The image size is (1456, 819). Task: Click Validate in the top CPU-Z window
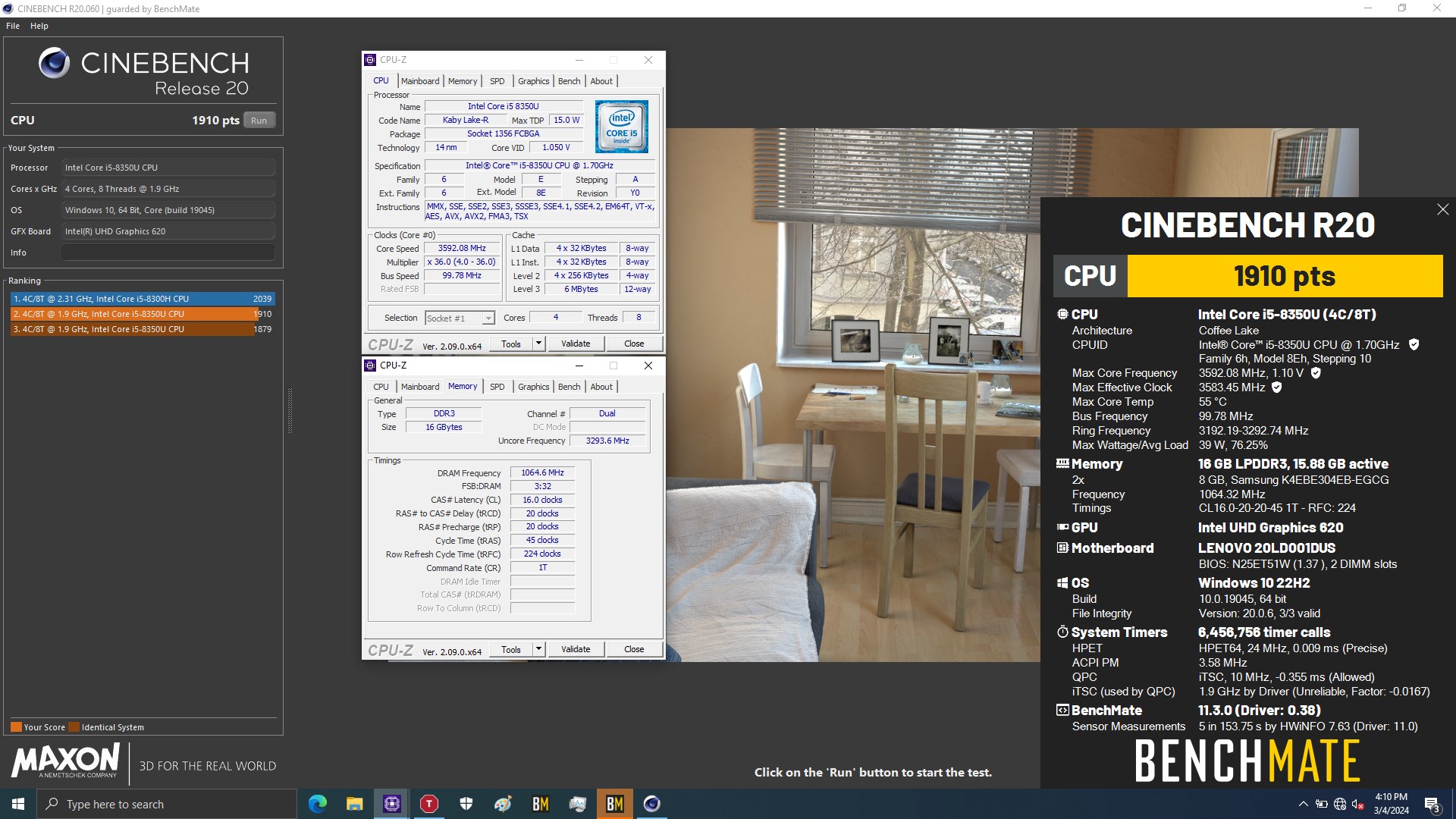coord(576,344)
